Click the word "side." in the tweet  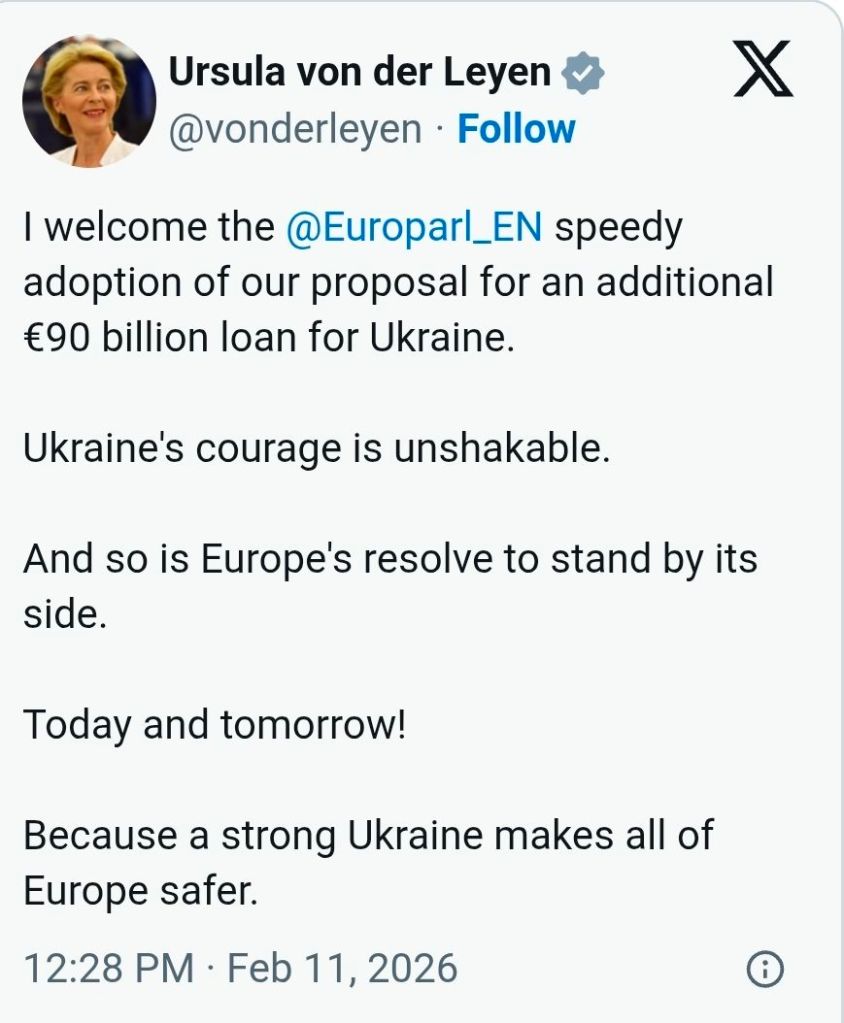point(64,614)
